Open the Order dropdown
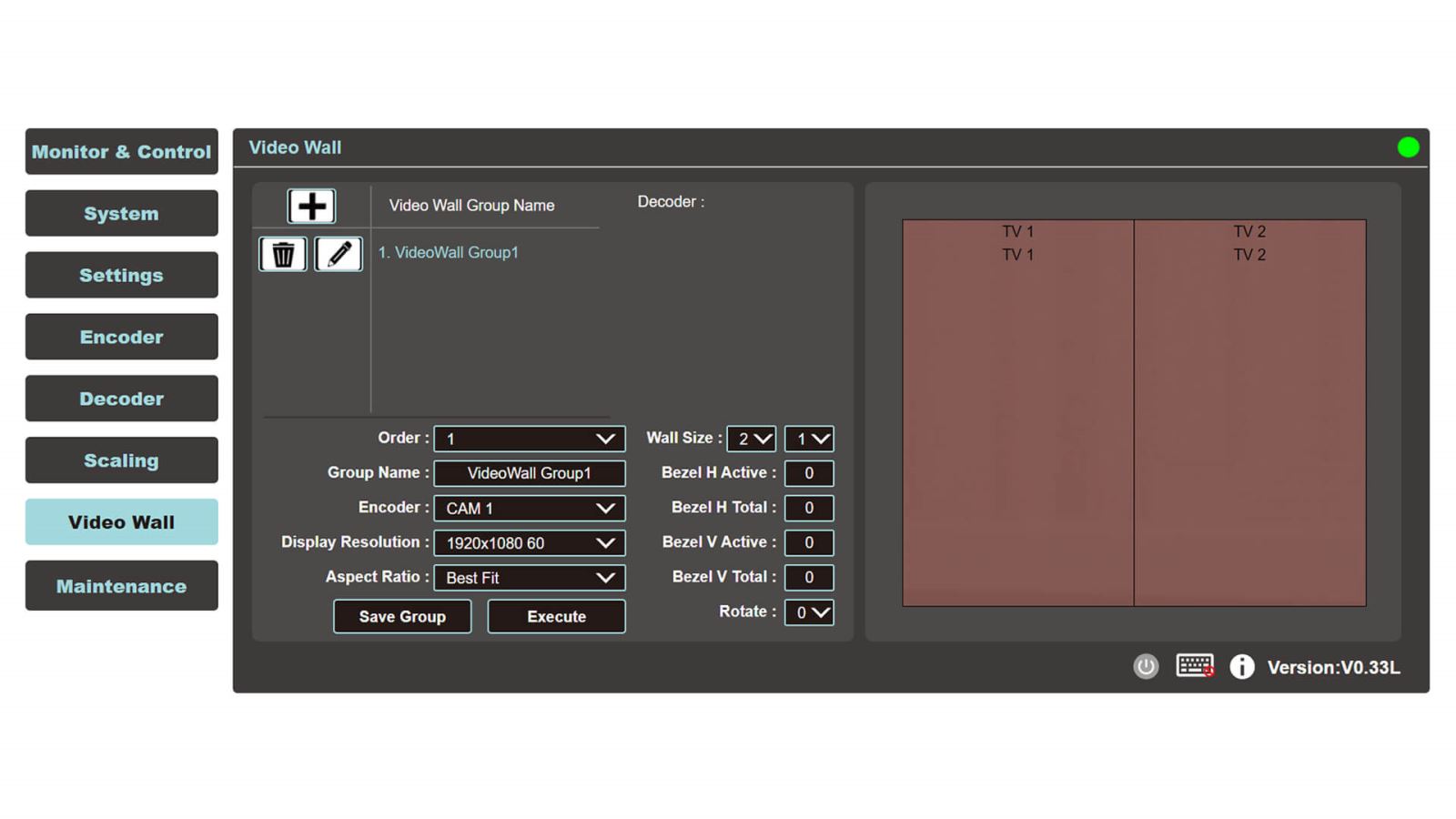The width and height of the screenshot is (1456, 819). [530, 439]
